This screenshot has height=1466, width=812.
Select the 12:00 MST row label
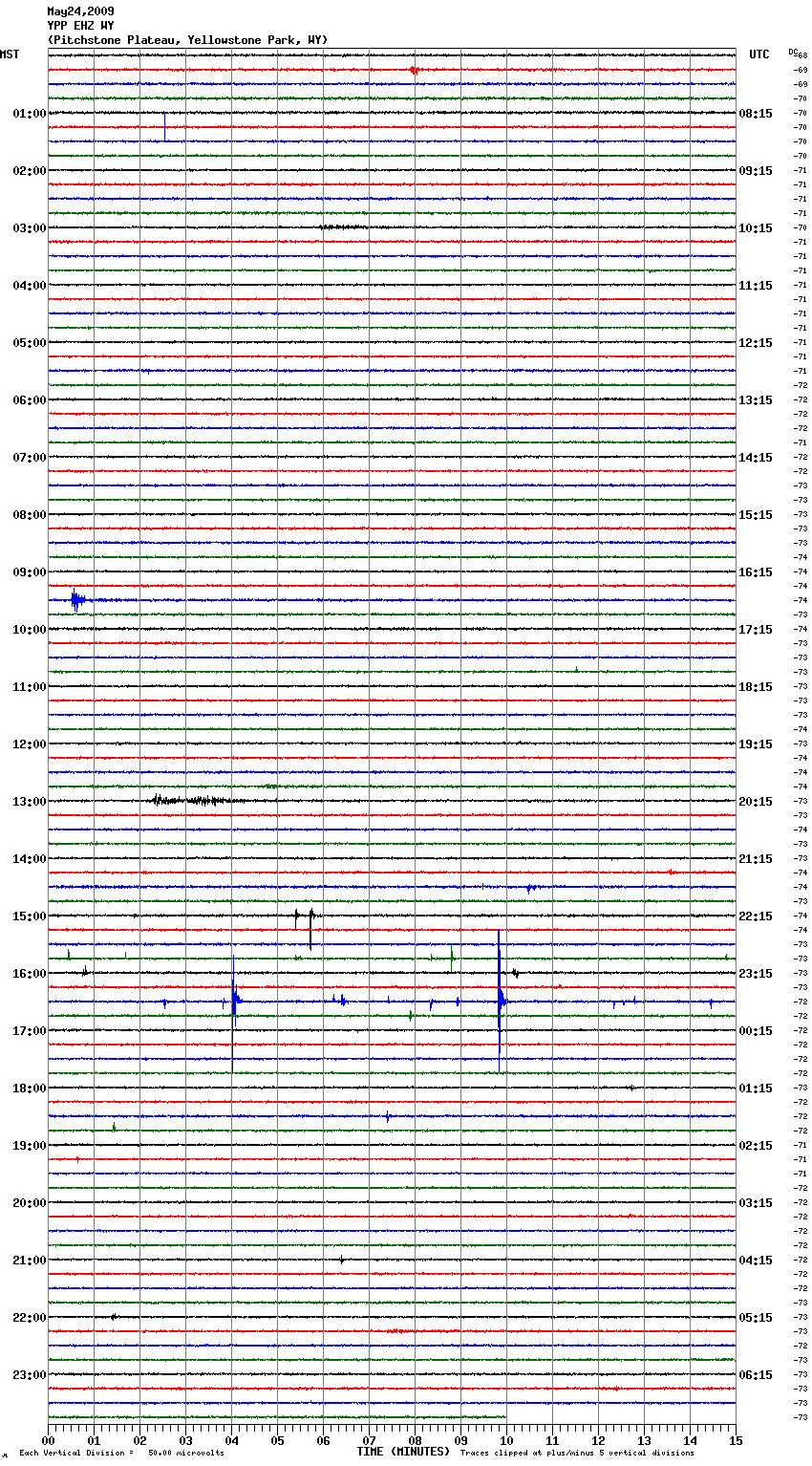pyautogui.click(x=30, y=744)
